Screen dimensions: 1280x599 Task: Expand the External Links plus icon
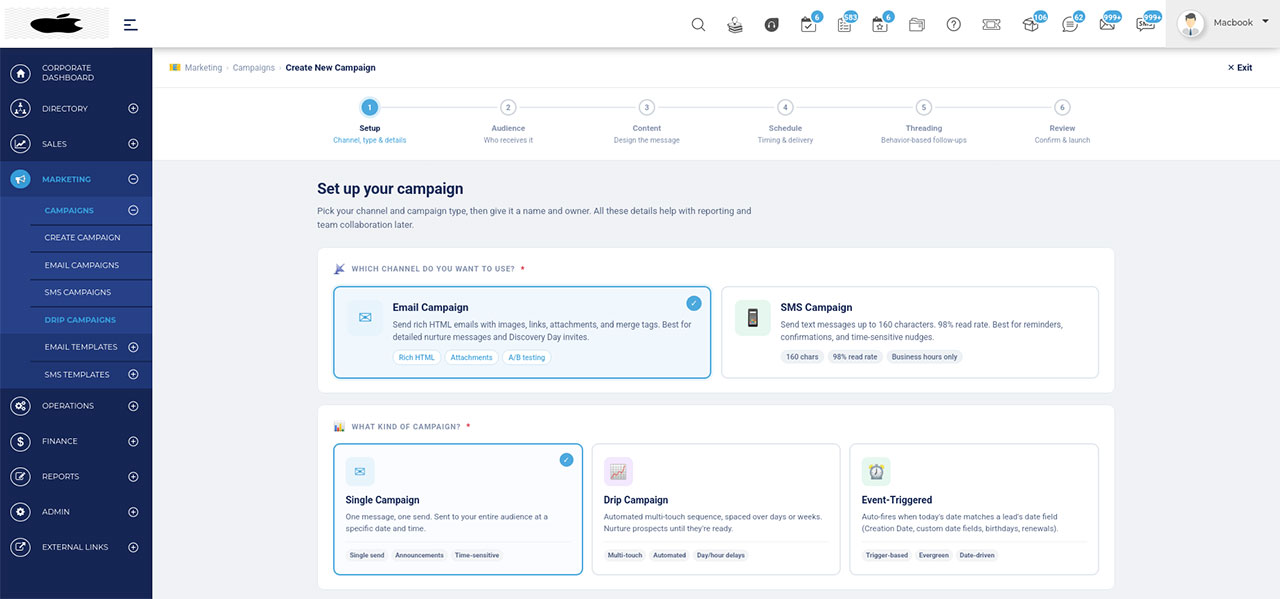[133, 547]
